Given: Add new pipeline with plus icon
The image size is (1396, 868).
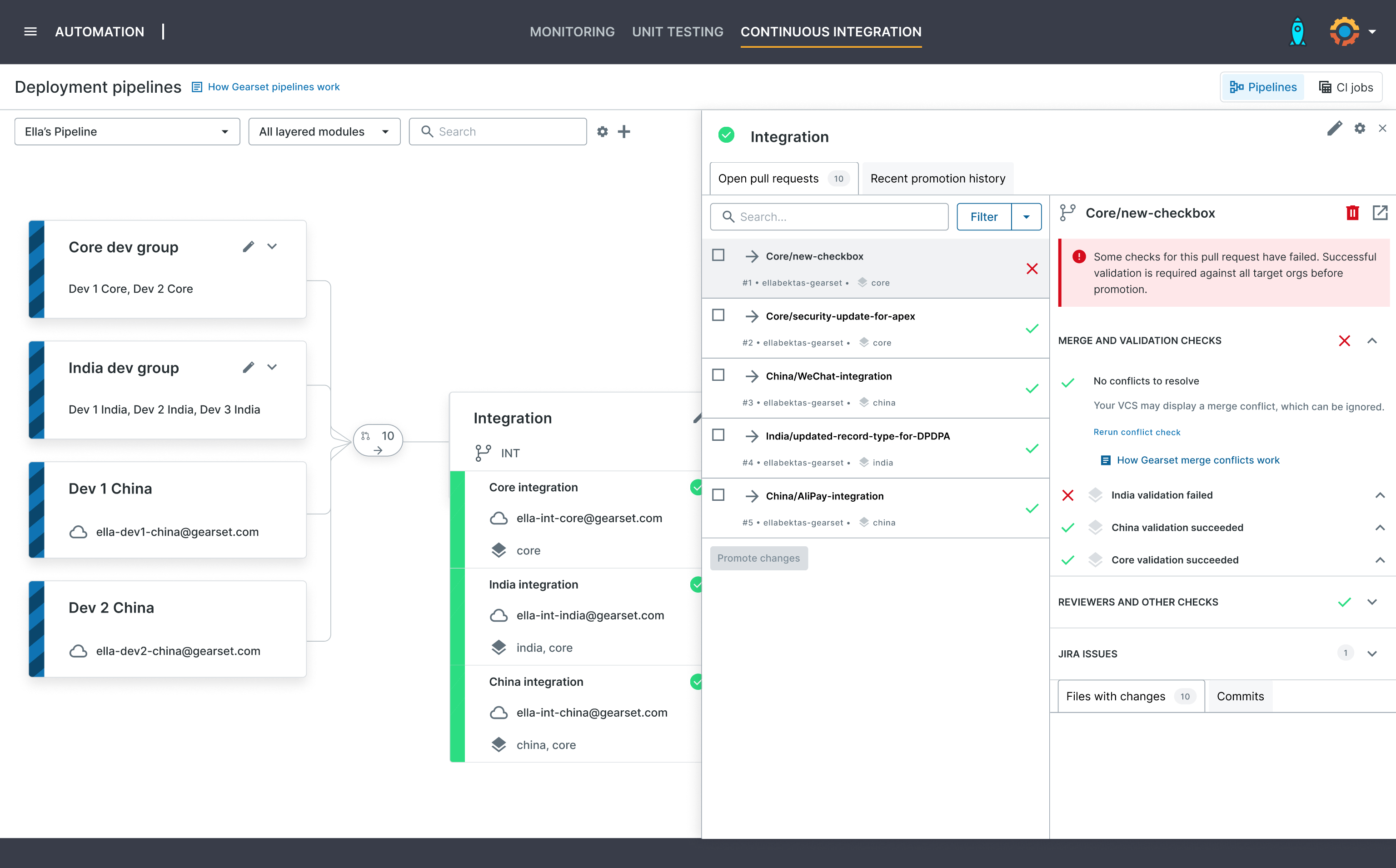Looking at the screenshot, I should [624, 131].
